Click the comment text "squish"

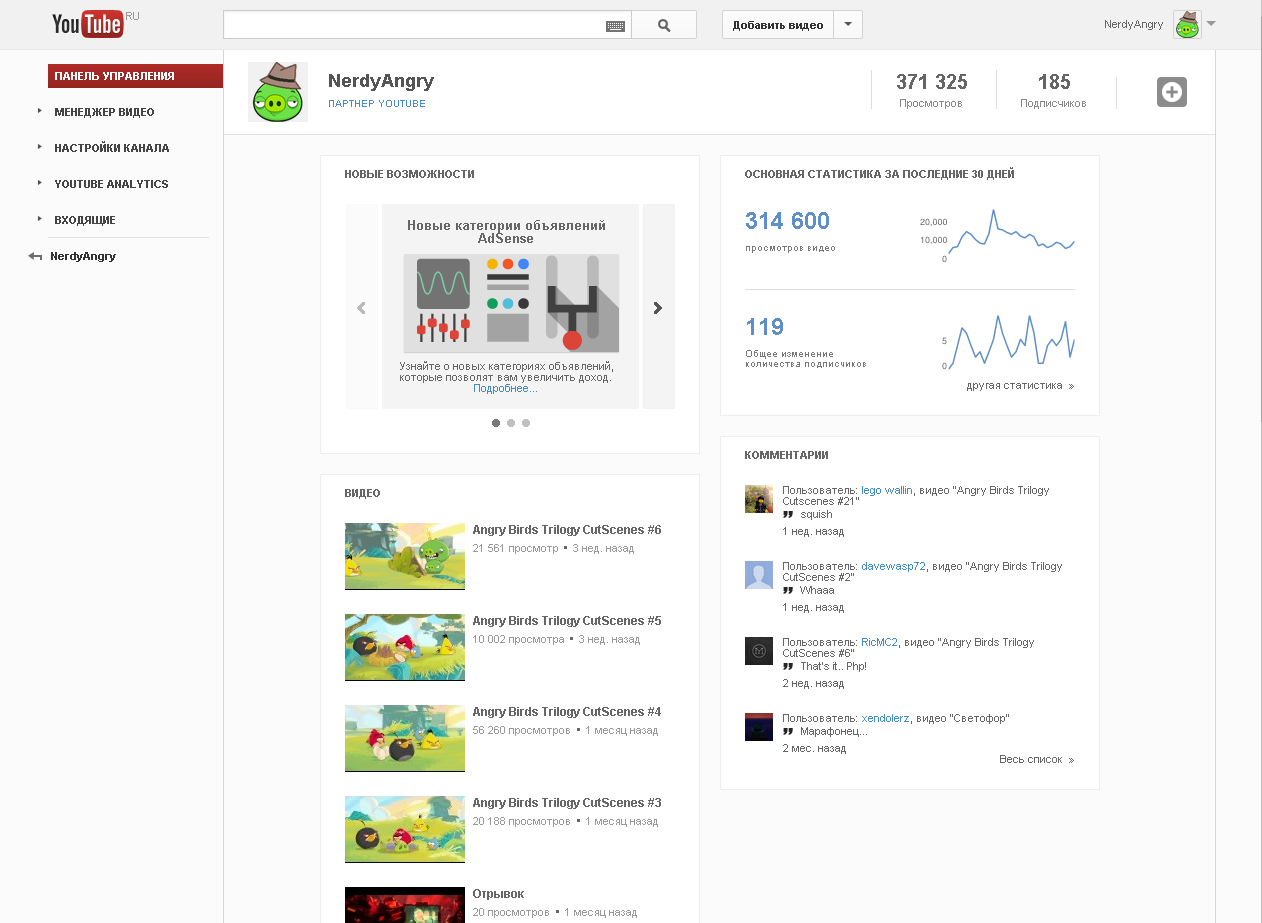click(x=816, y=514)
